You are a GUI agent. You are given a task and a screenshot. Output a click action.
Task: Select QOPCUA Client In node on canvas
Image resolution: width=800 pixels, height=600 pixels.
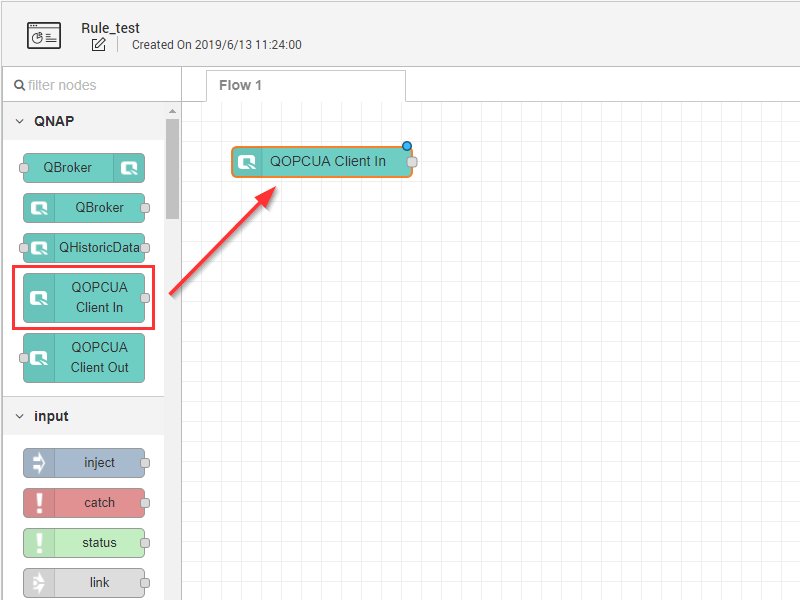pos(322,162)
